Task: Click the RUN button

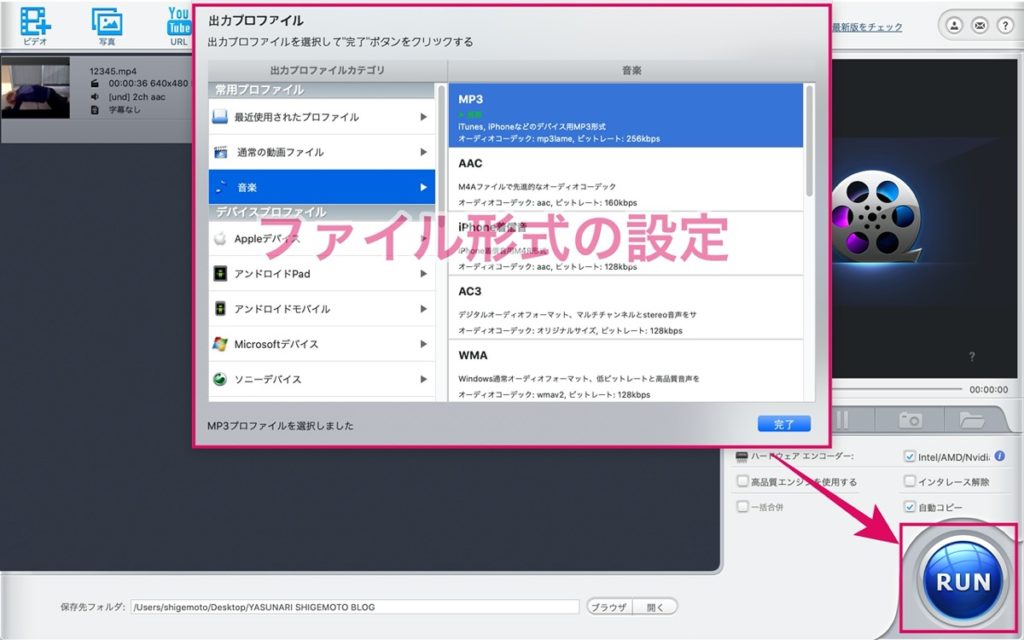Action: tap(963, 579)
